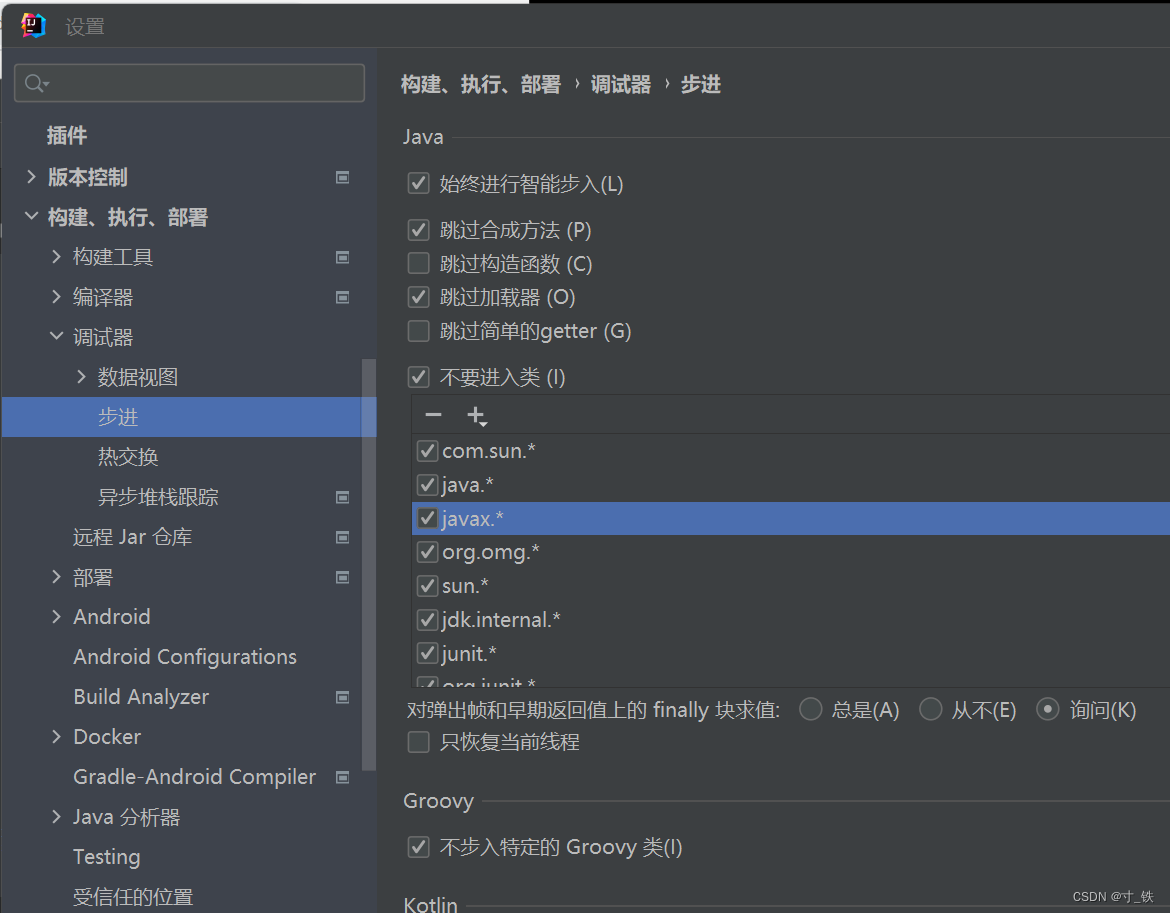Open Gradle-Android Compiler settings

click(x=195, y=777)
